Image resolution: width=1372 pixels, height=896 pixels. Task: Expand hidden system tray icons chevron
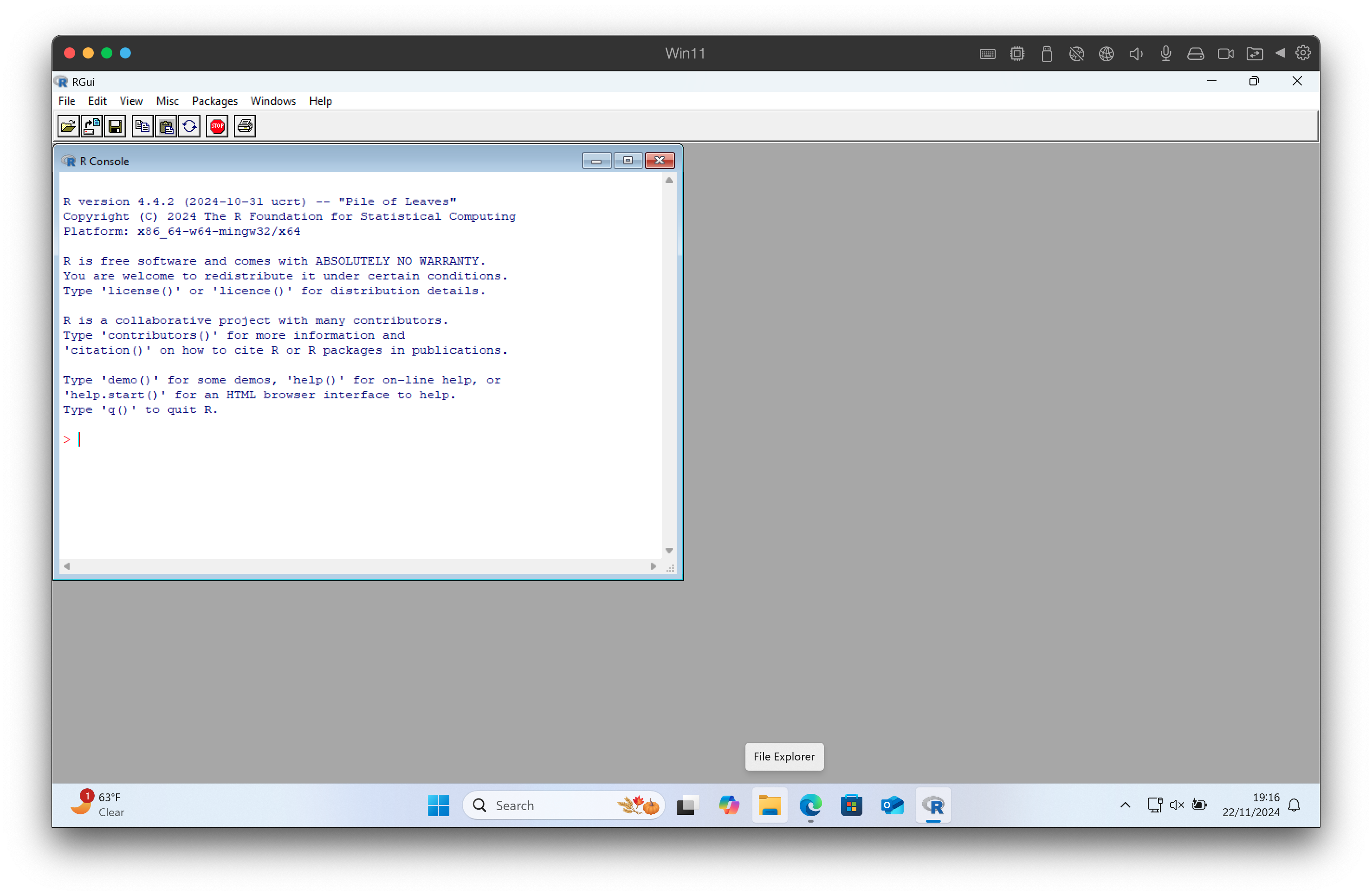[1125, 805]
